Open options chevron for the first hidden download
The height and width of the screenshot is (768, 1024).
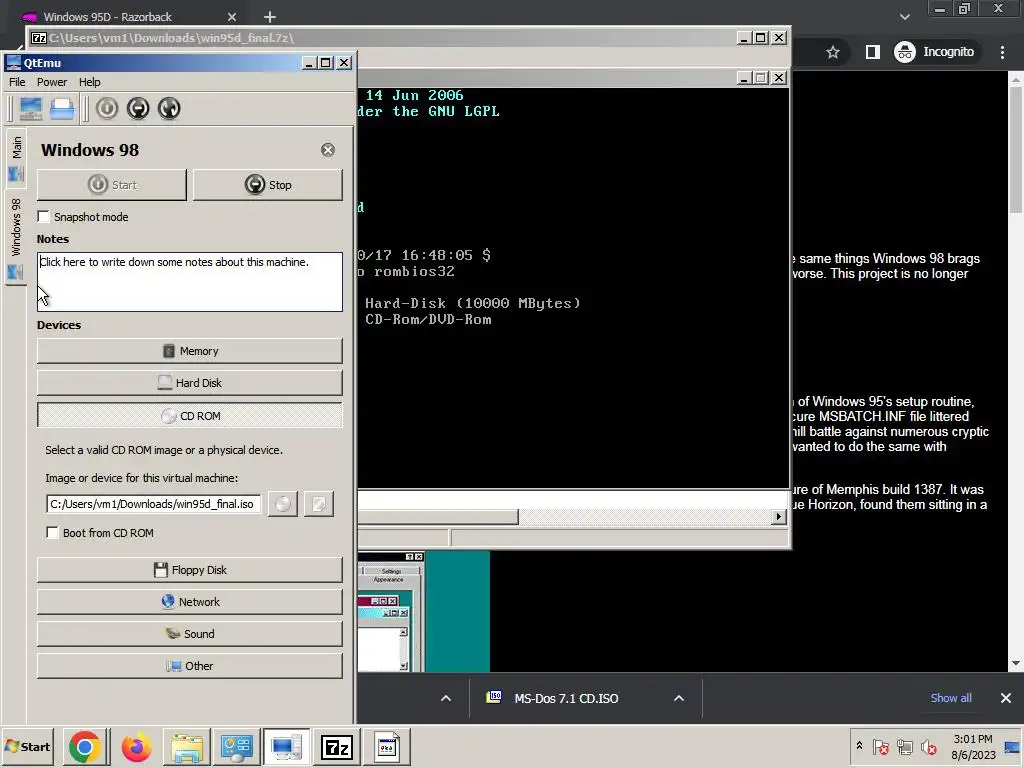pos(446,698)
